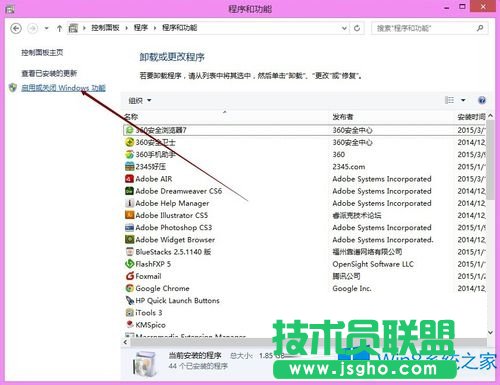Focus the 搜索"程序和功能" search box
This screenshot has width=500, height=385.
pos(430,28)
